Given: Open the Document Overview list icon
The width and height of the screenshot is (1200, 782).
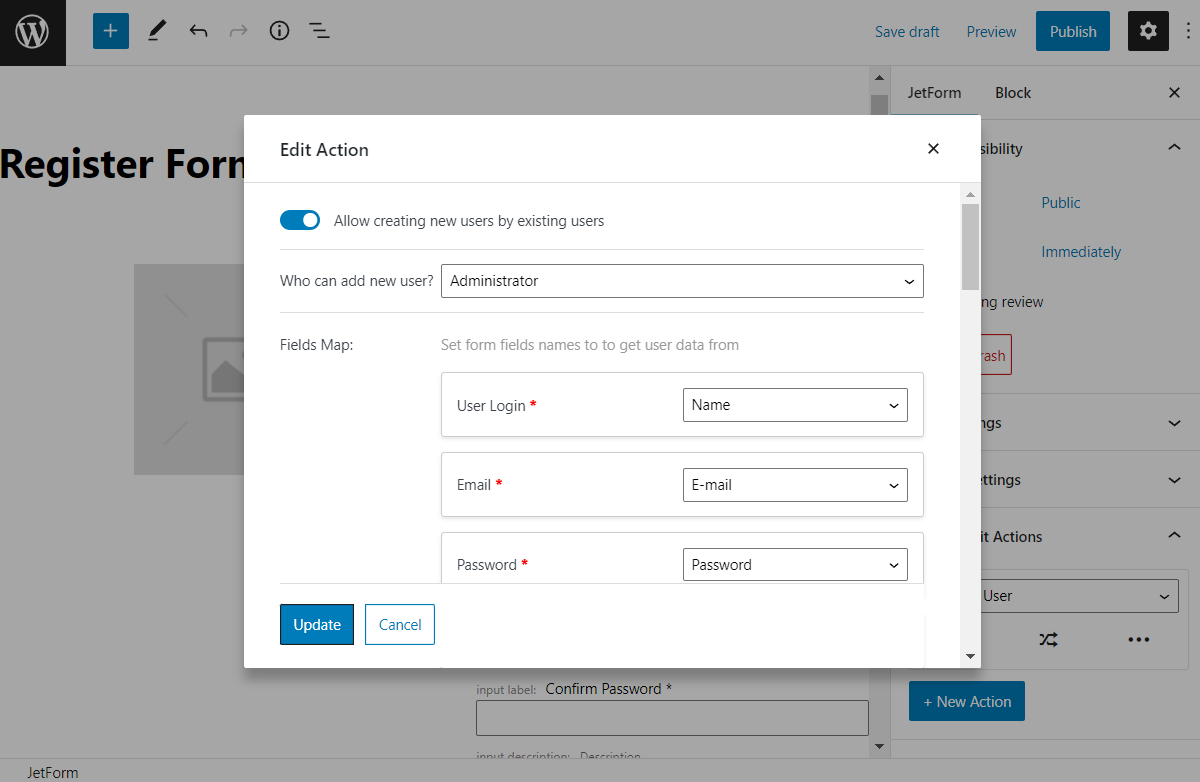Looking at the screenshot, I should tap(319, 31).
